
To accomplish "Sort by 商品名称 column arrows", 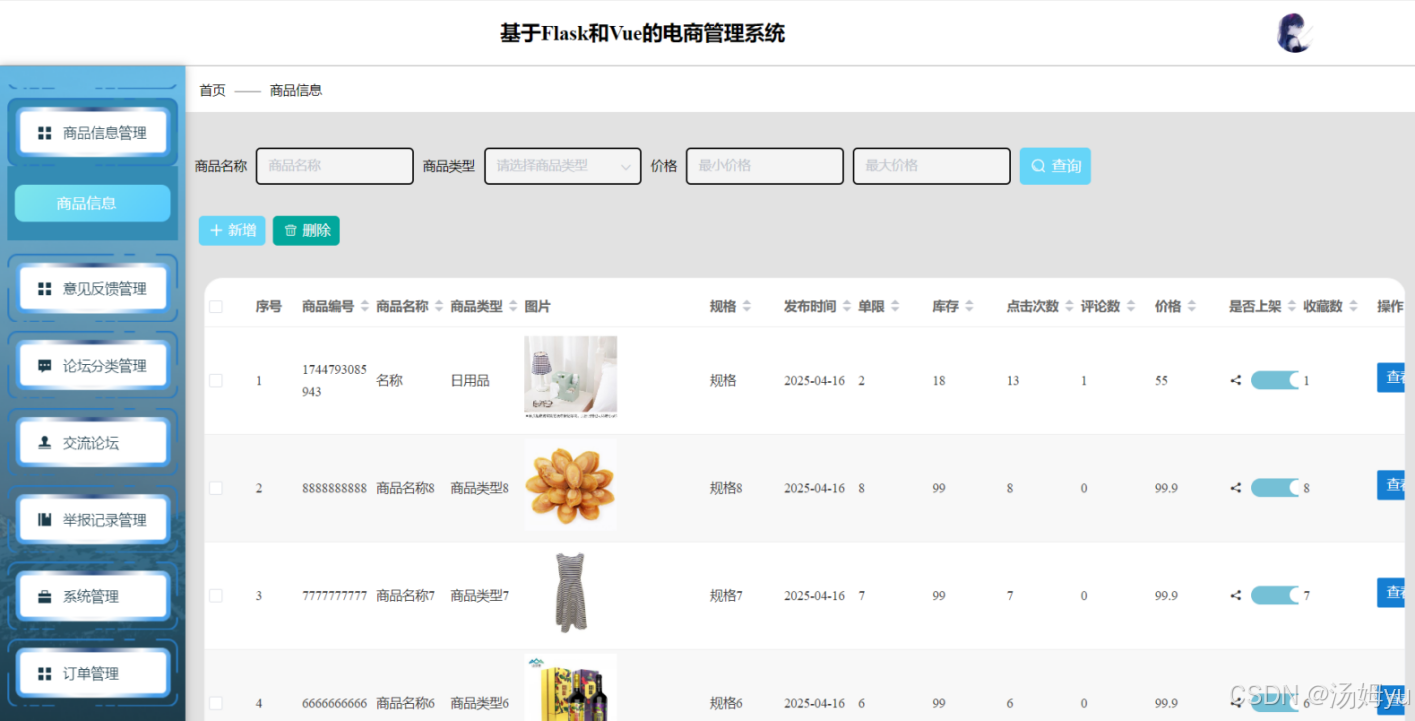I will click(x=439, y=306).
